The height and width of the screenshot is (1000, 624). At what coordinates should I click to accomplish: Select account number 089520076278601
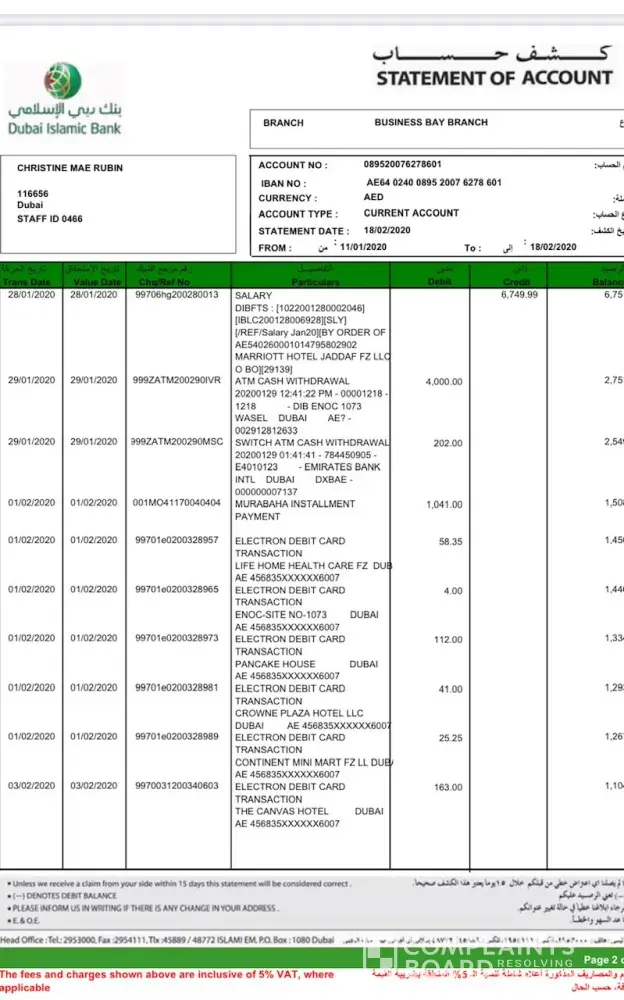pyautogui.click(x=403, y=164)
